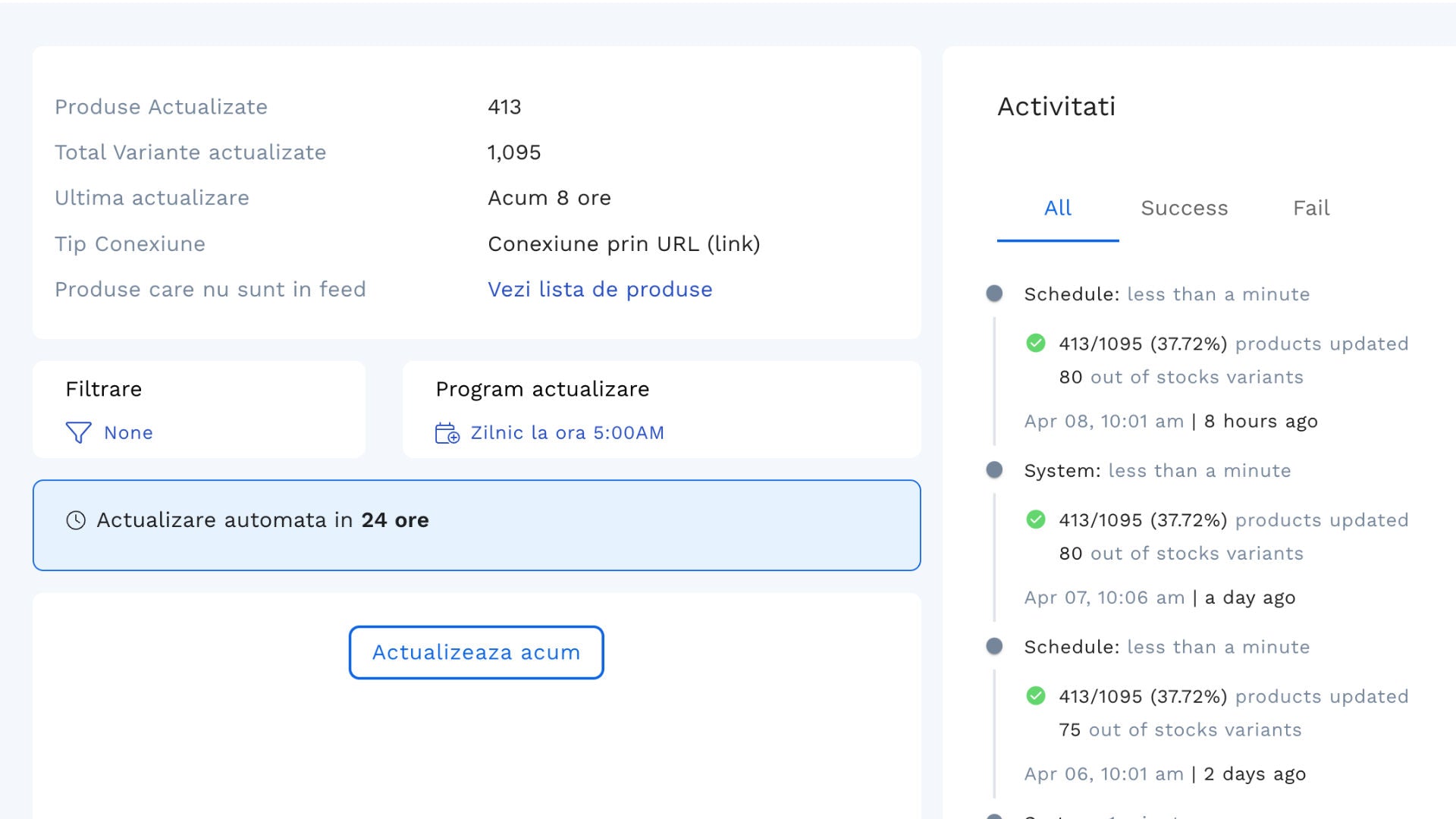This screenshot has height=819, width=1456.
Task: Click the System entry timeline dot
Action: pyautogui.click(x=994, y=470)
